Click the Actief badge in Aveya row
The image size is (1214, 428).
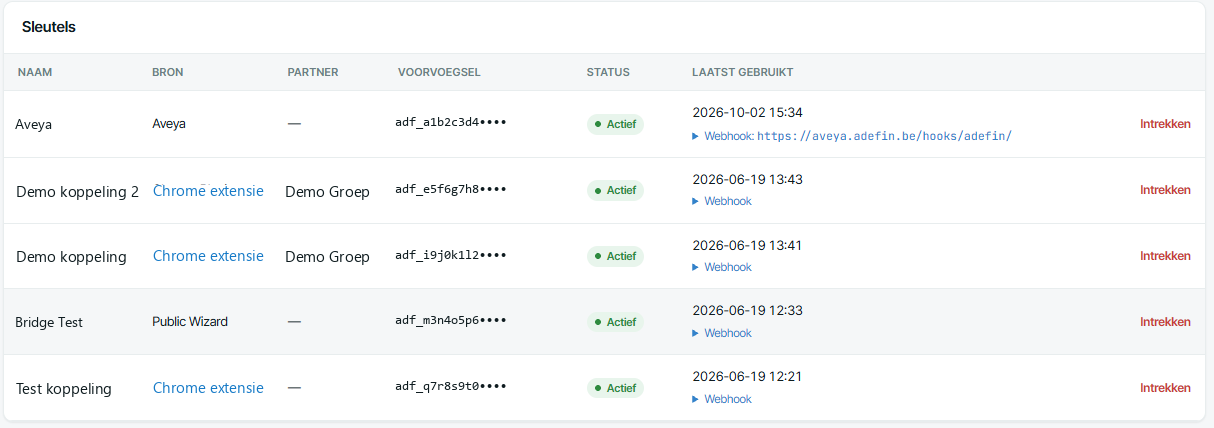615,124
